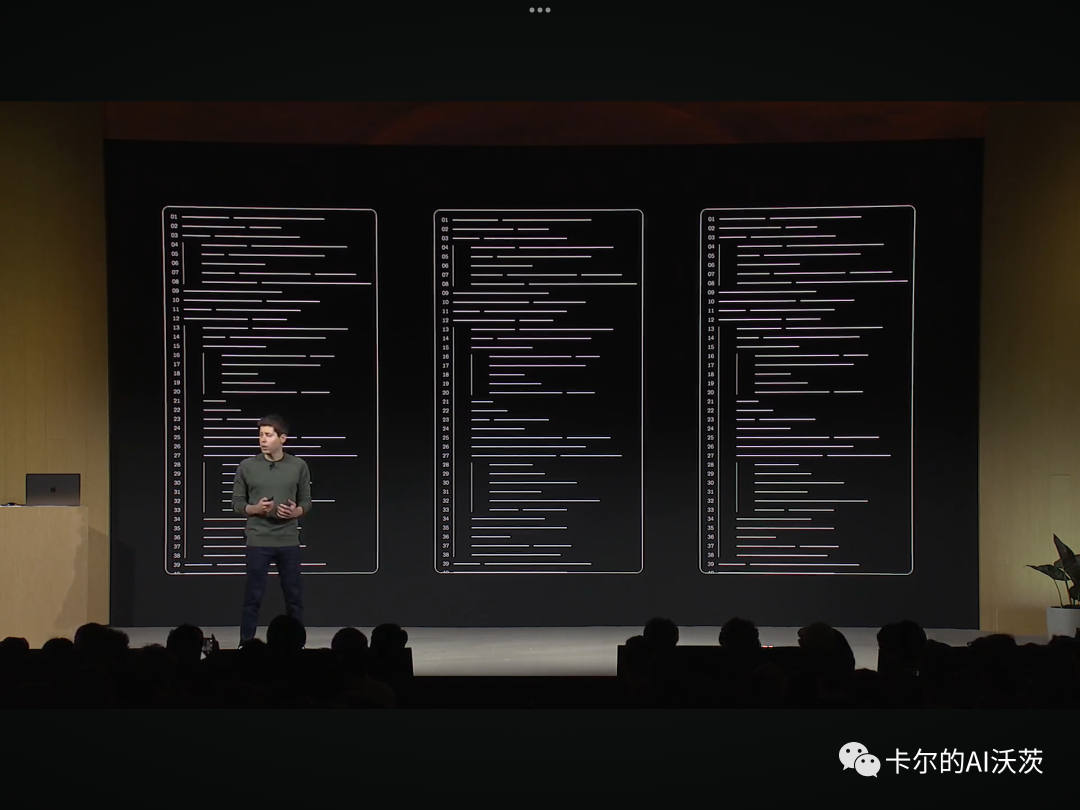Click line number 27 in the middle panel
Image resolution: width=1080 pixels, height=810 pixels.
click(x=445, y=456)
